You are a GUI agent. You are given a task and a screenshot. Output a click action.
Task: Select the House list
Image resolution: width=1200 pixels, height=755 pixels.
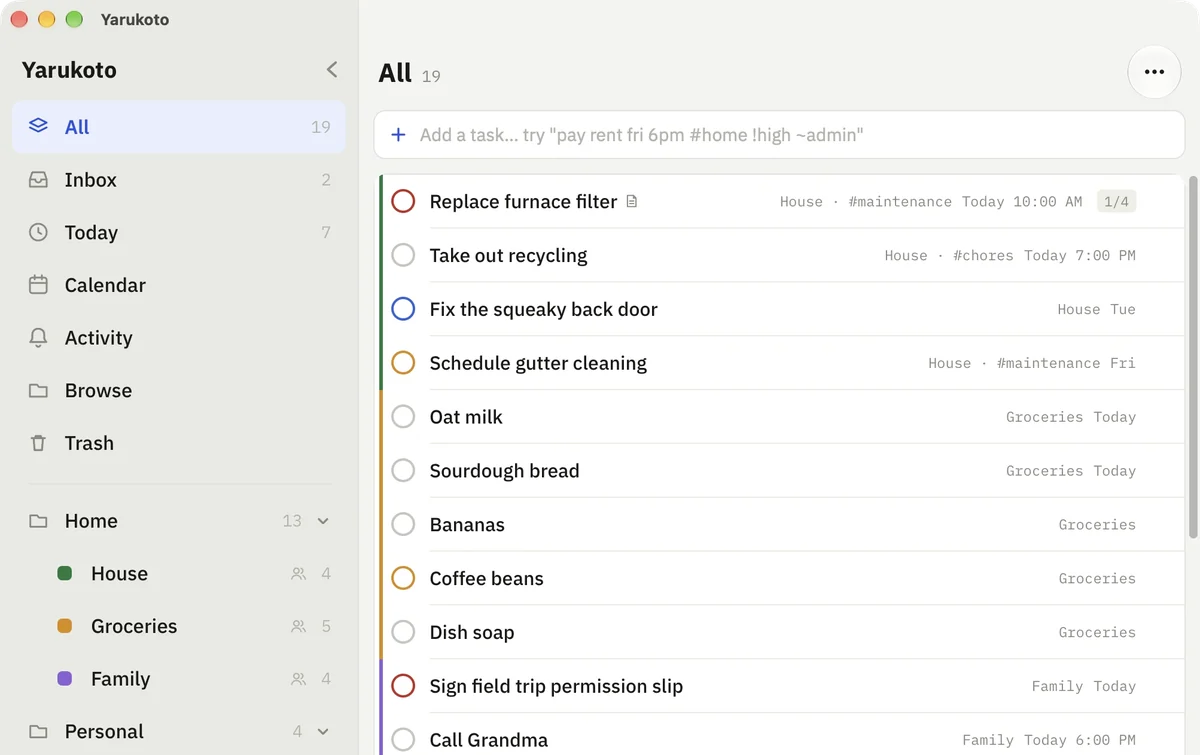pos(179,574)
